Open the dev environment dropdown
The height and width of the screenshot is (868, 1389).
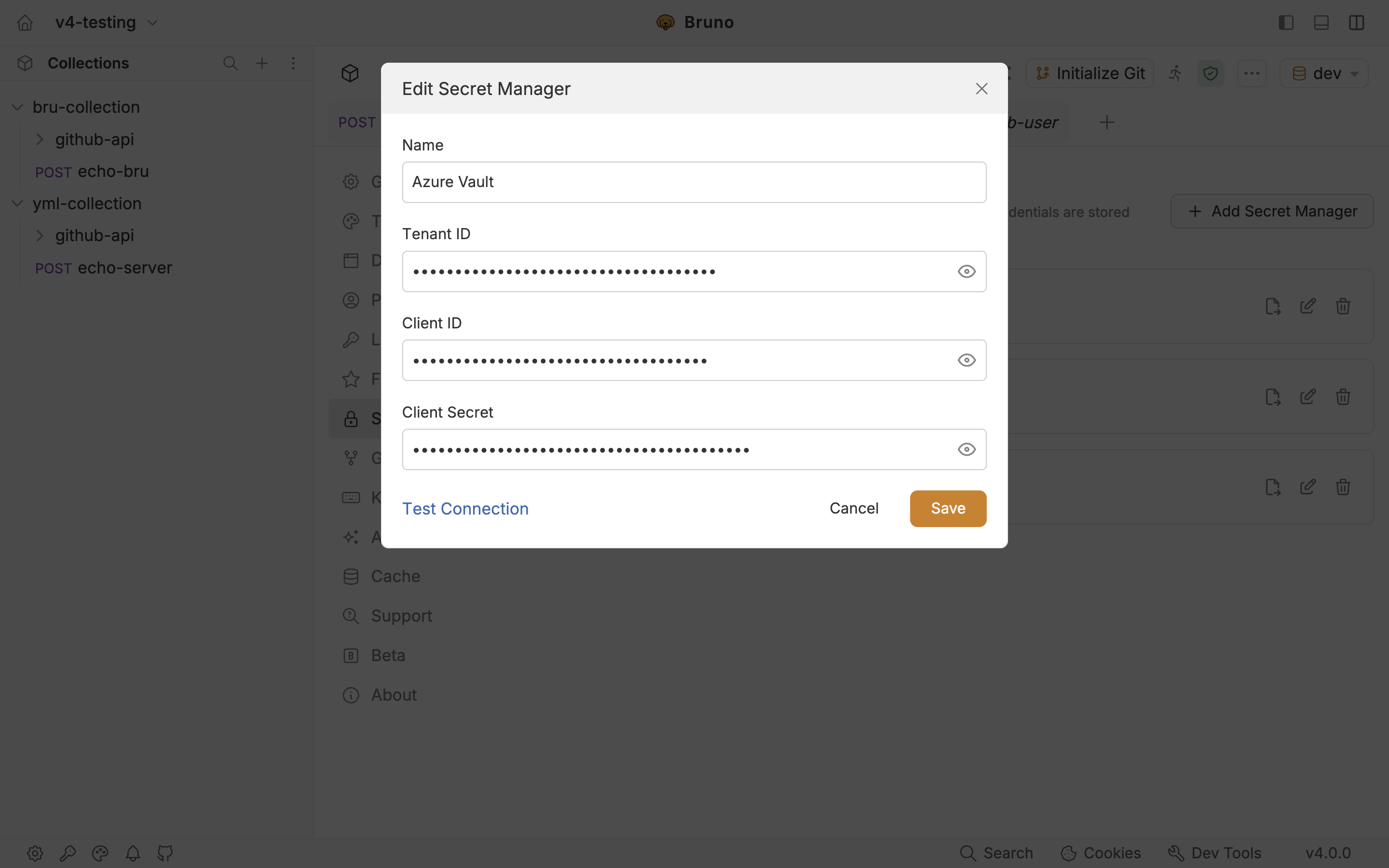coord(1323,73)
